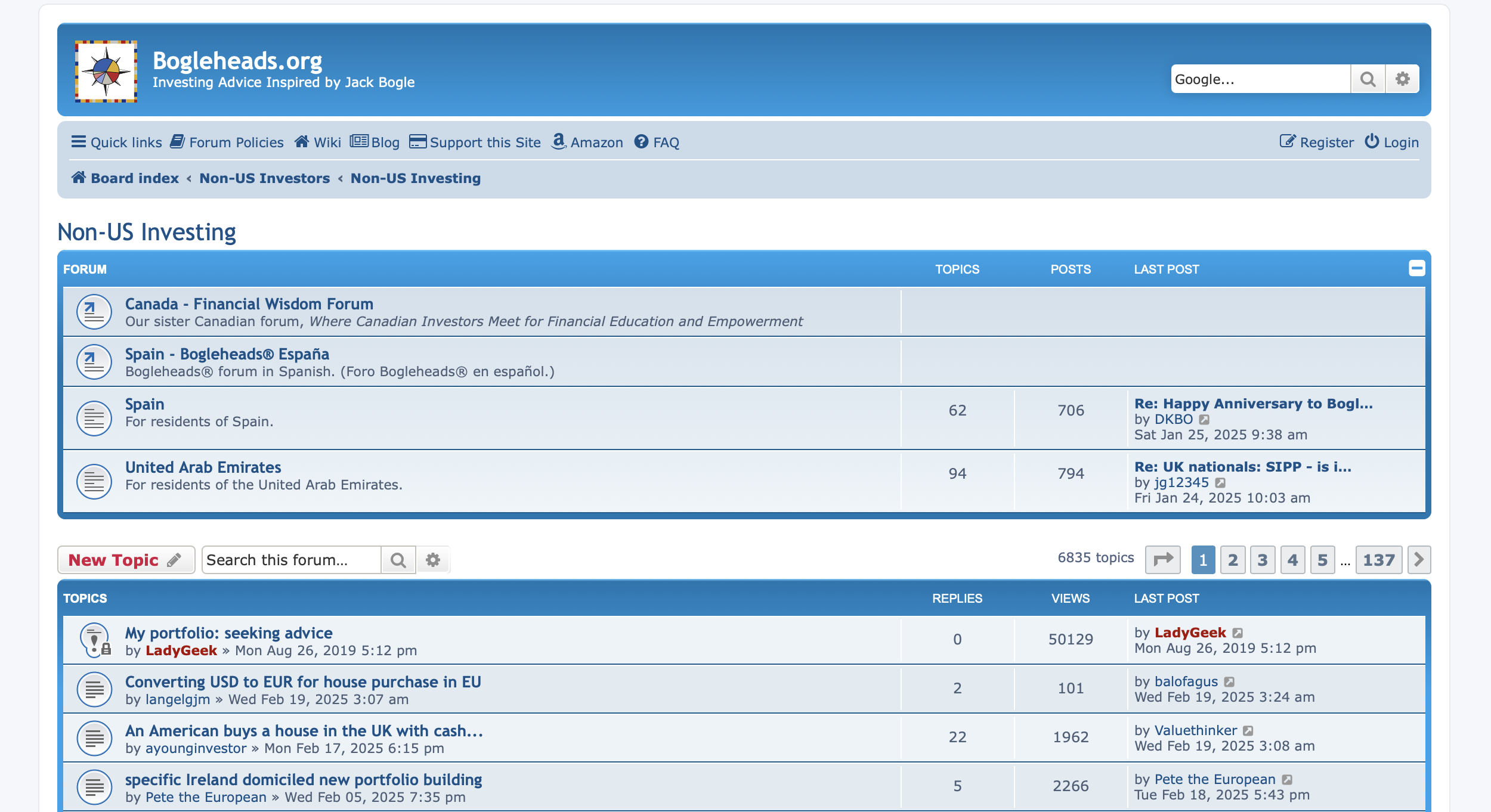Go to last post by Valuethinker icon

[1248, 731]
